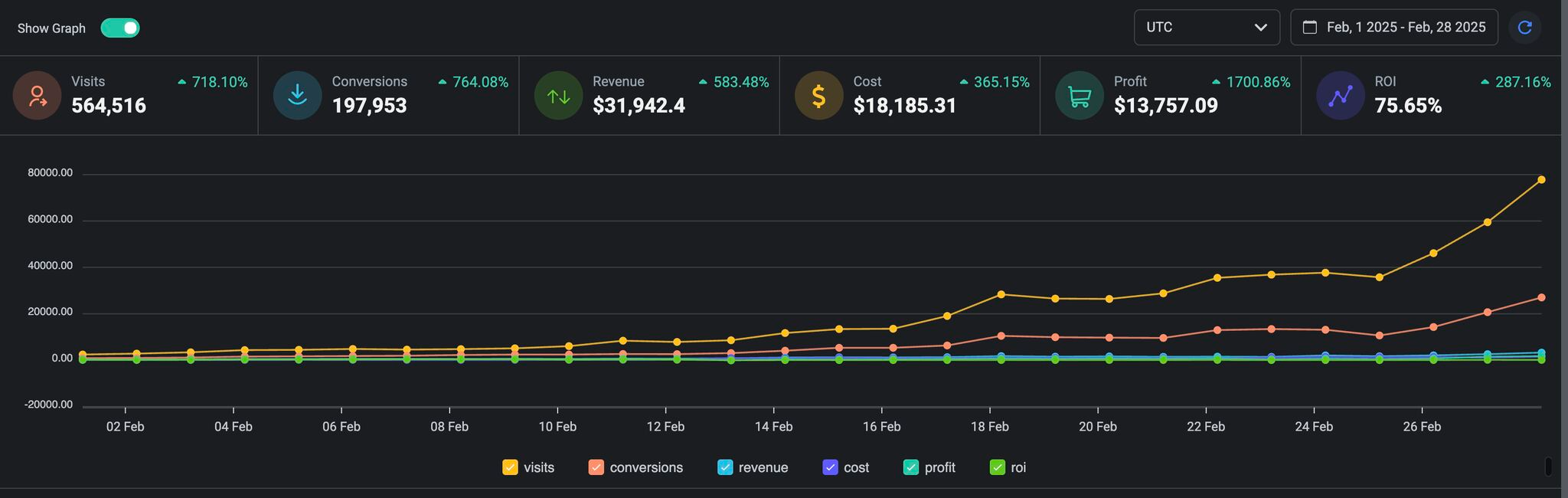Click the calendar icon in date range
Screen dimensions: 1568x498
pyautogui.click(x=1310, y=28)
